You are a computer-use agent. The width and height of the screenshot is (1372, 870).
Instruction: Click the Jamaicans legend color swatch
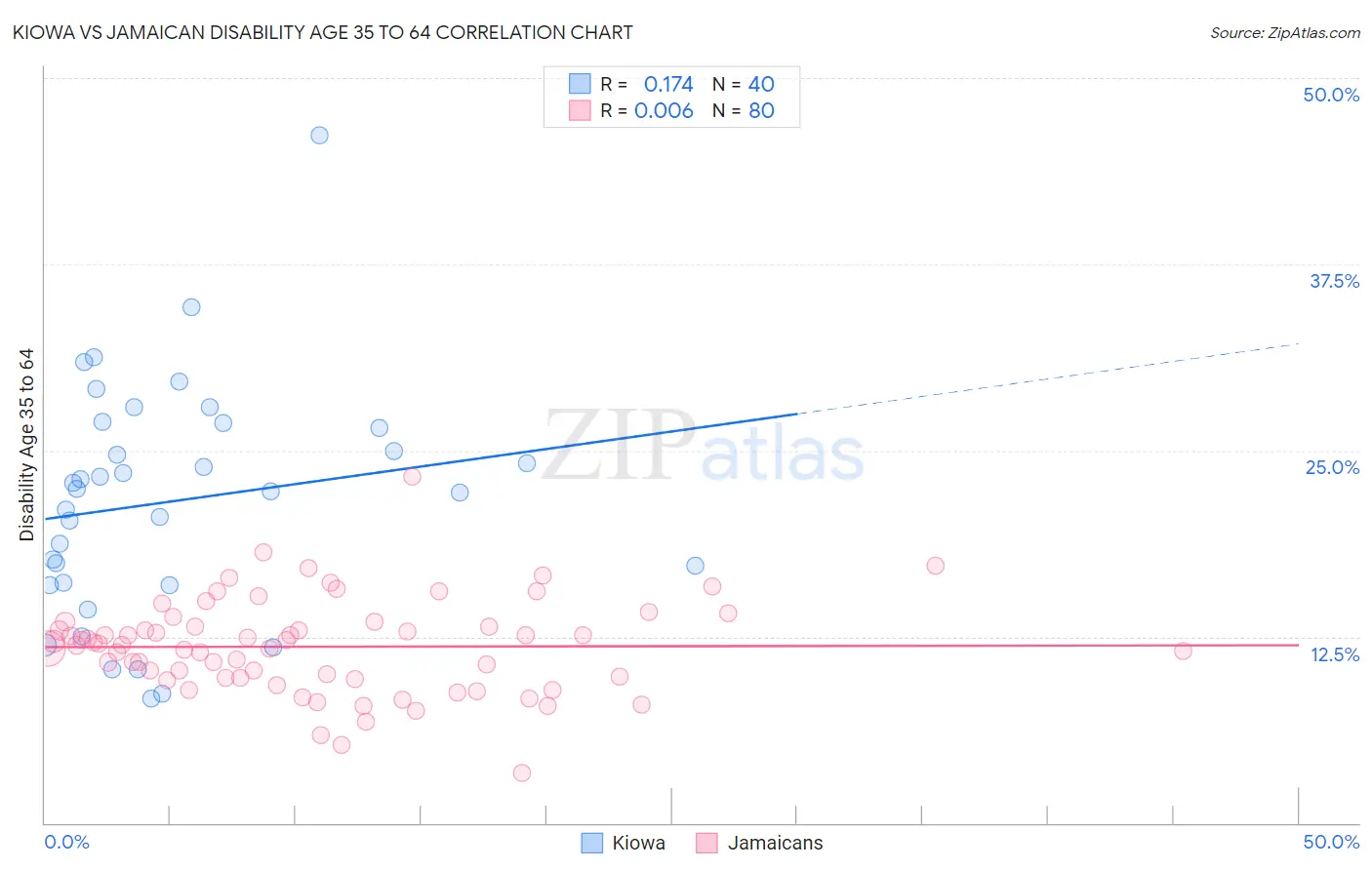[x=706, y=843]
